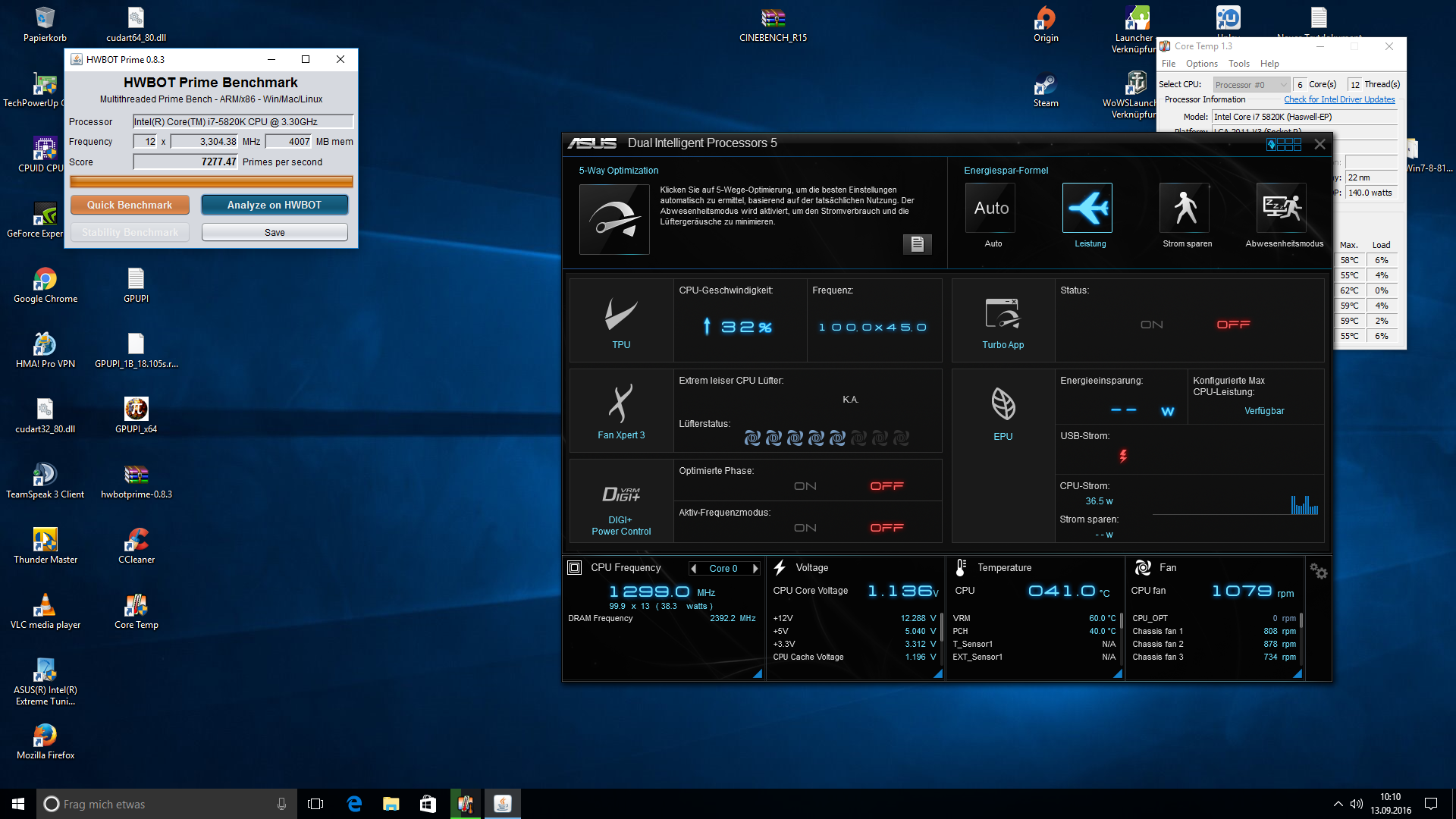This screenshot has height=819, width=1456.
Task: Click the CPU Frequency panel icon
Action: (x=574, y=567)
